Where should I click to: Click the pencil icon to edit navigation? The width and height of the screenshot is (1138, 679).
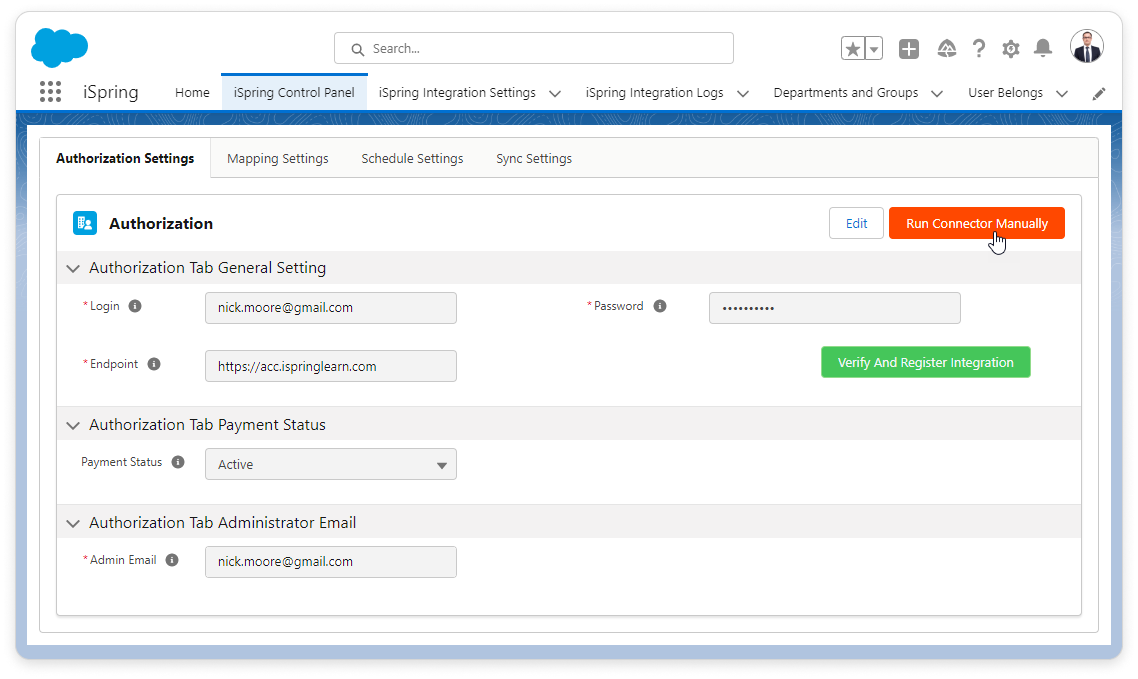pos(1099,93)
